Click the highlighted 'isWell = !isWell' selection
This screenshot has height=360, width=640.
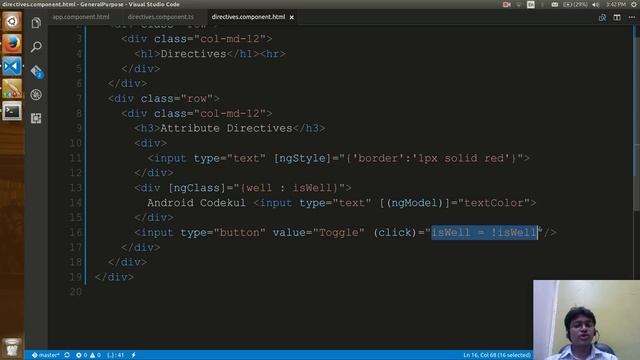tap(484, 232)
